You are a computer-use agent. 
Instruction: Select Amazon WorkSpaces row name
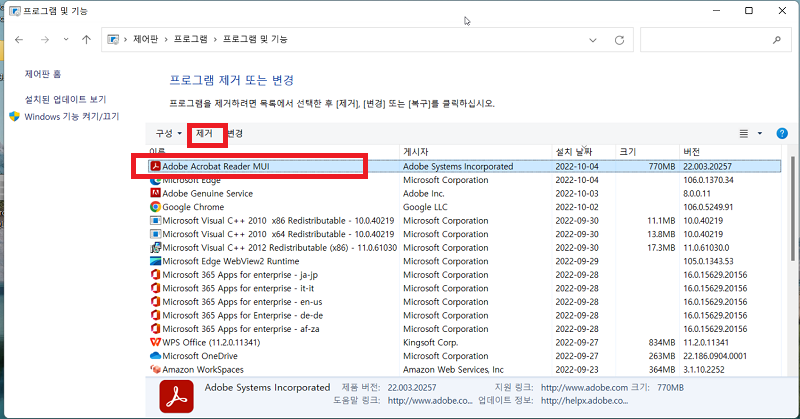203,369
